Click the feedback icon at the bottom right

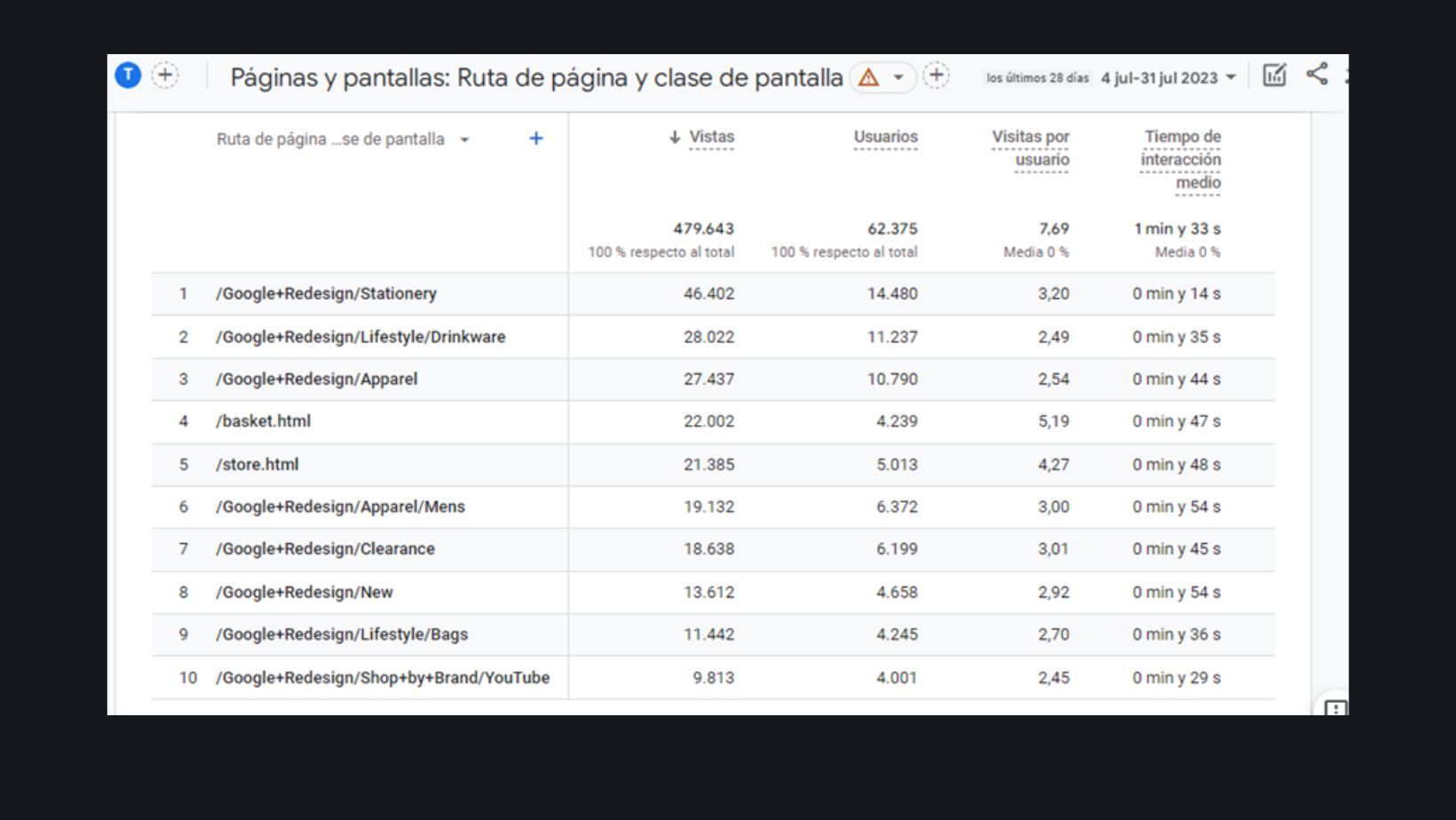(x=1334, y=708)
